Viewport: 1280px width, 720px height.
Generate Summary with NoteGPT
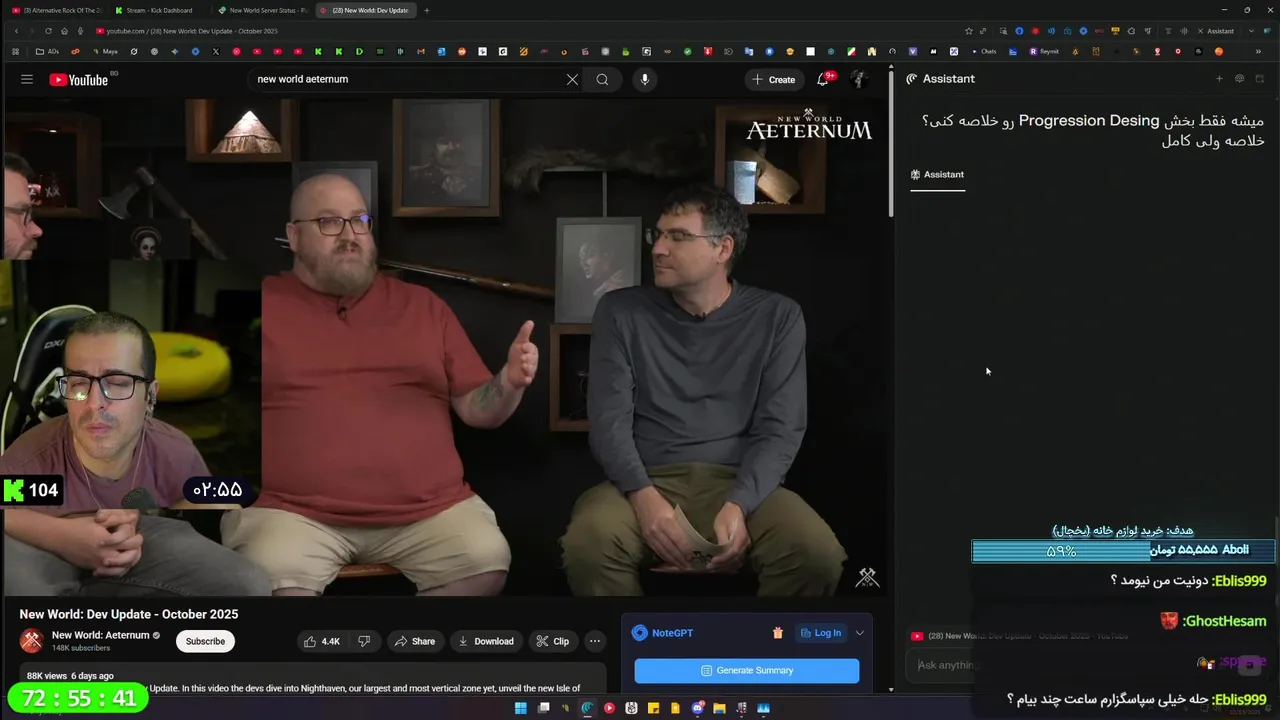(x=746, y=670)
